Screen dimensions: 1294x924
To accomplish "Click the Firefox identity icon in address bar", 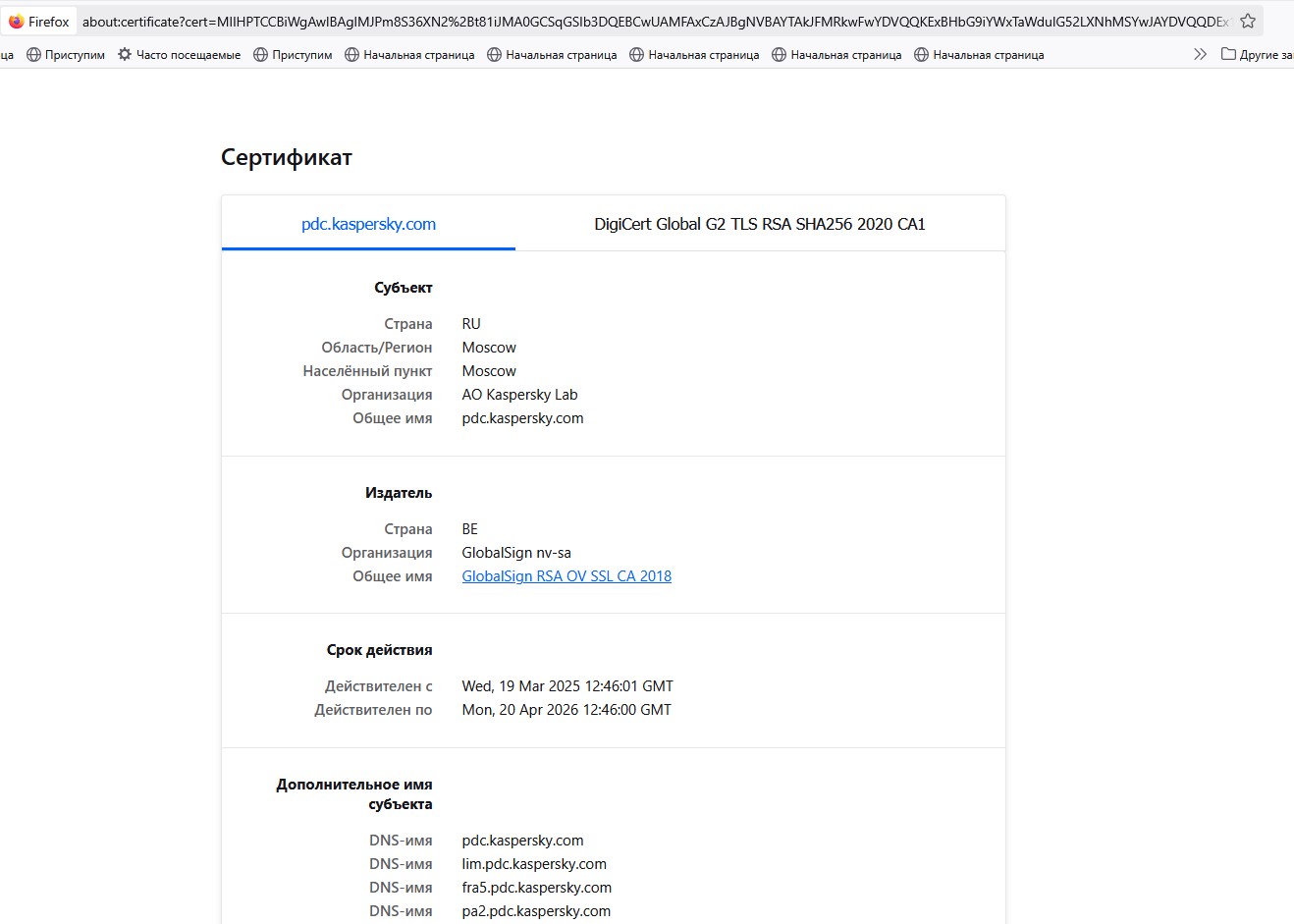I will [39, 22].
